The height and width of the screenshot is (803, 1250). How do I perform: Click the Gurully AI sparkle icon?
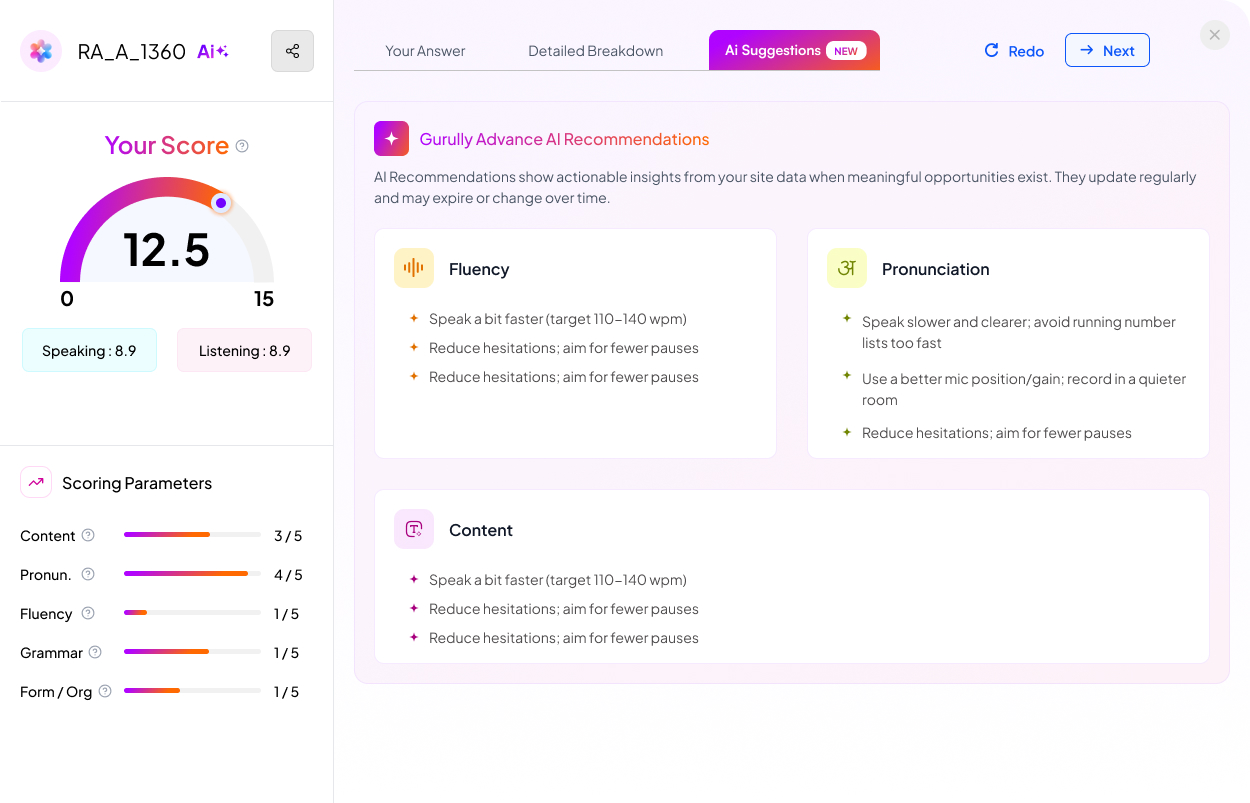pyautogui.click(x=391, y=139)
